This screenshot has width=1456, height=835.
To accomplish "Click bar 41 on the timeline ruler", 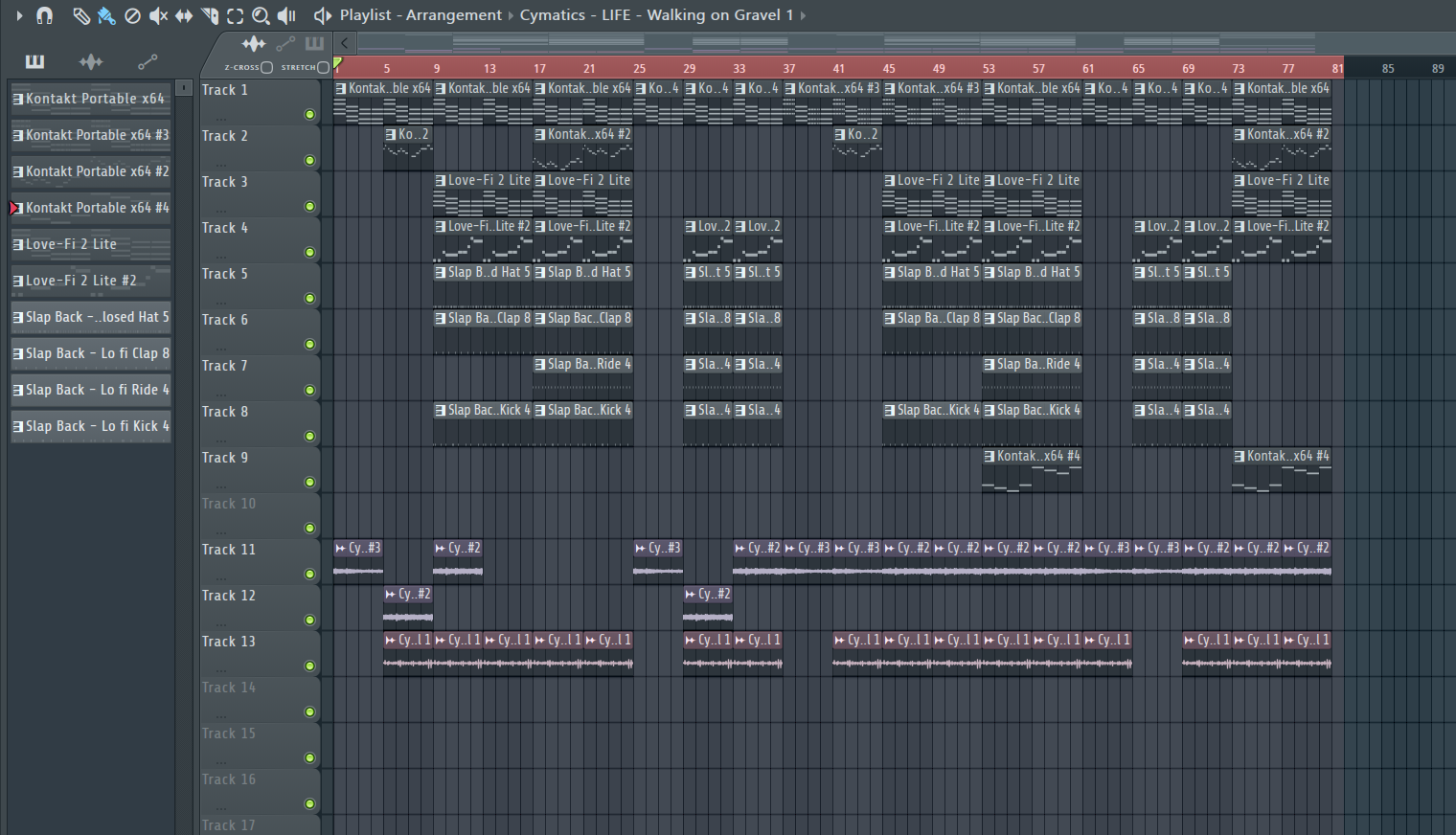I will (838, 68).
